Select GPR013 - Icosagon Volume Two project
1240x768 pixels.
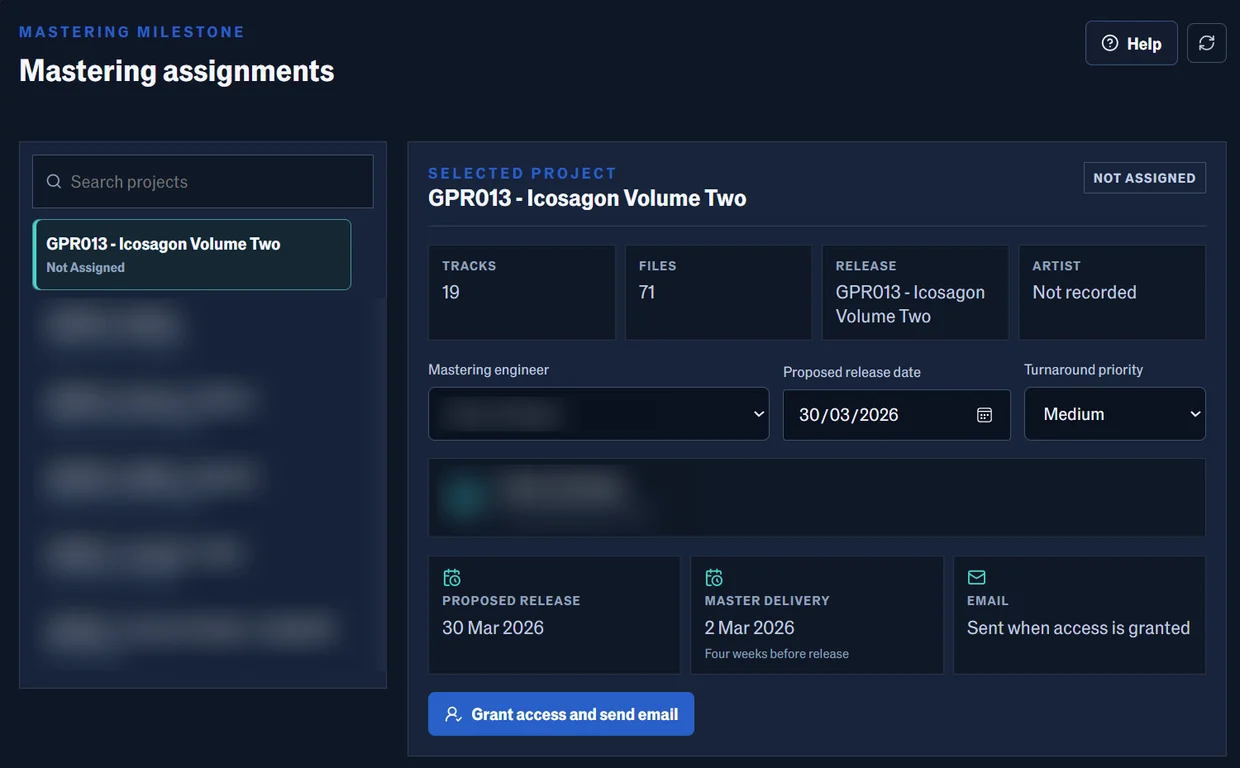[192, 254]
